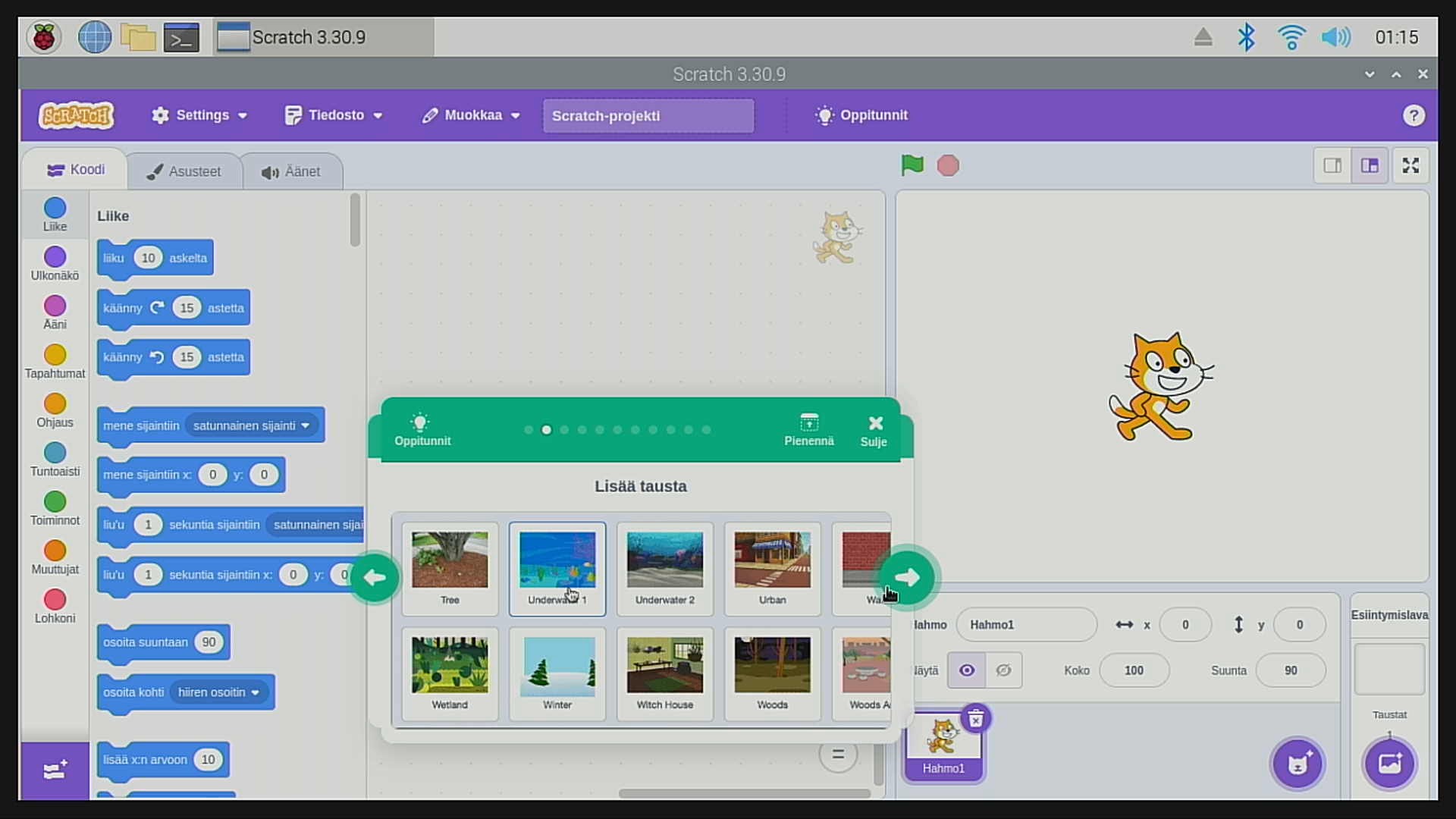Go to next tutorial step arrow
Image resolution: width=1456 pixels, height=819 pixels.
907,578
